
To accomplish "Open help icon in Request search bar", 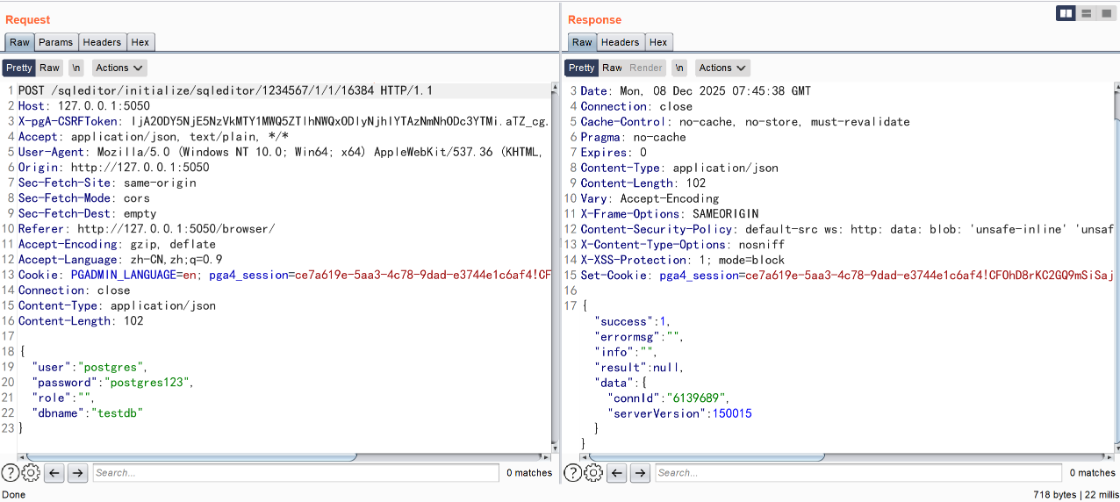I will pos(10,473).
